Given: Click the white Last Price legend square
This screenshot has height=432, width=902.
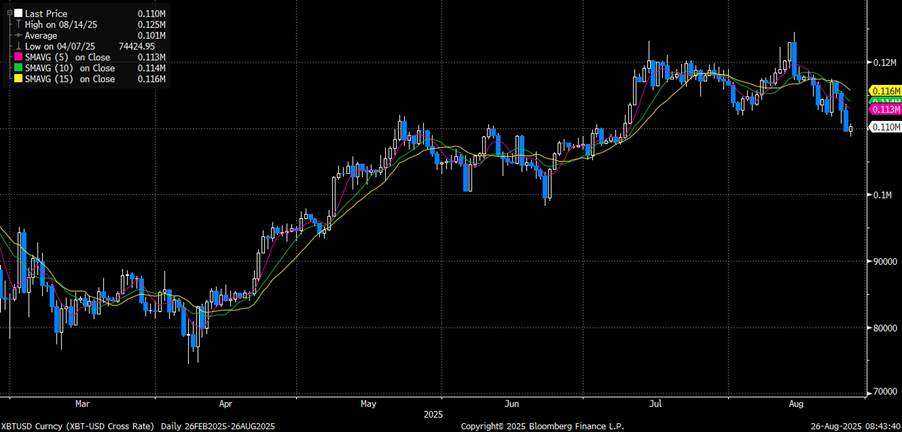Looking at the screenshot, I should (x=20, y=13).
